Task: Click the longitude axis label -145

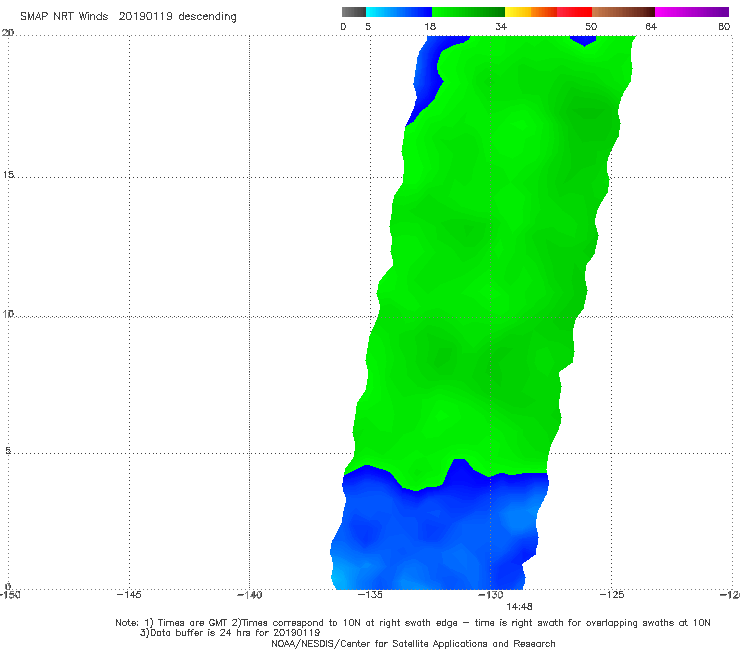Action: (x=129, y=594)
